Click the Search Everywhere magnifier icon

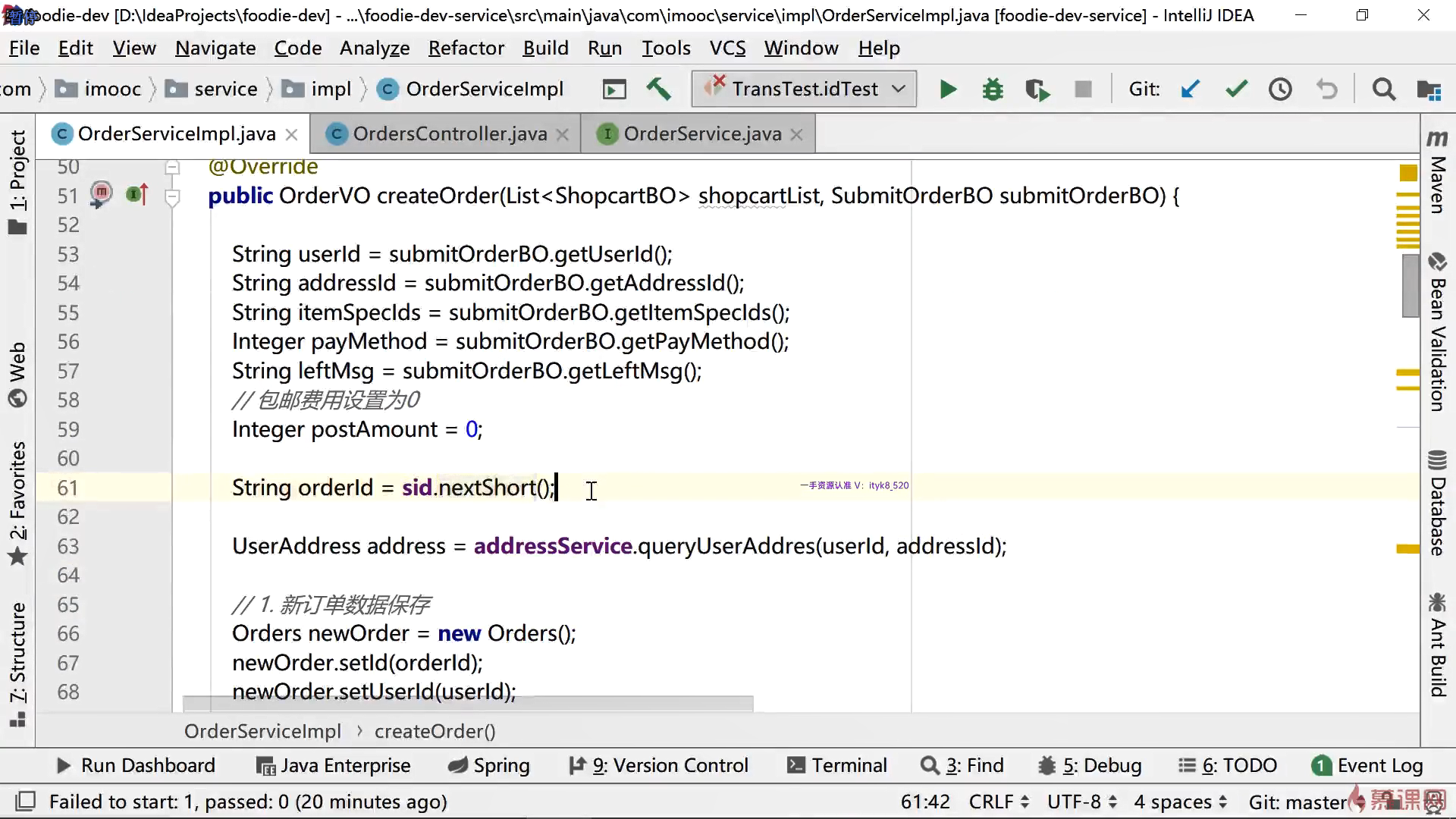coord(1384,89)
